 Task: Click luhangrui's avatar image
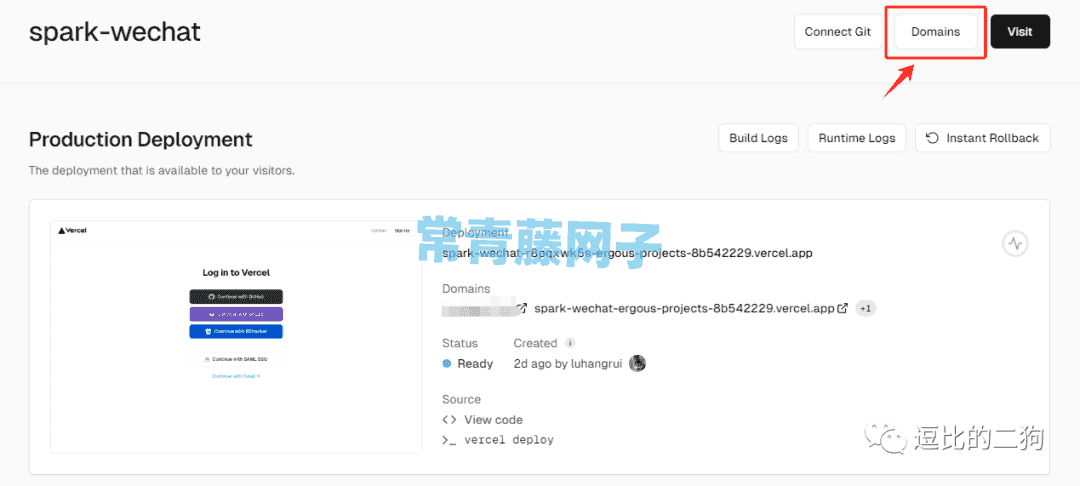[638, 363]
